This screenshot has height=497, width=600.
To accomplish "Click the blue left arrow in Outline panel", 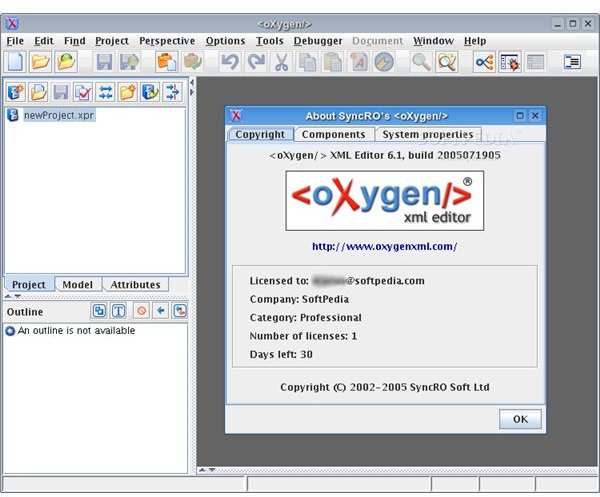I will coord(160,311).
